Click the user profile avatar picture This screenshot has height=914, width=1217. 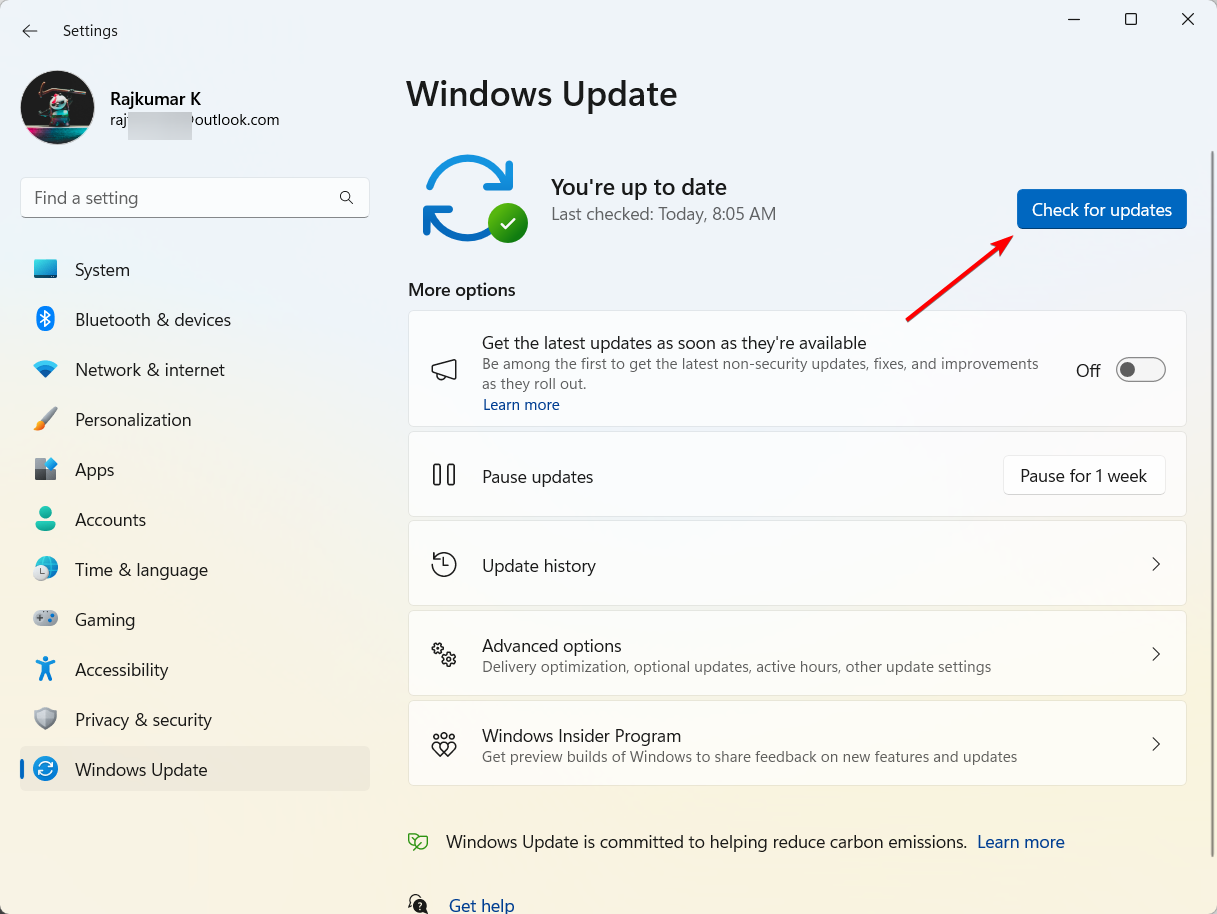pyautogui.click(x=58, y=108)
